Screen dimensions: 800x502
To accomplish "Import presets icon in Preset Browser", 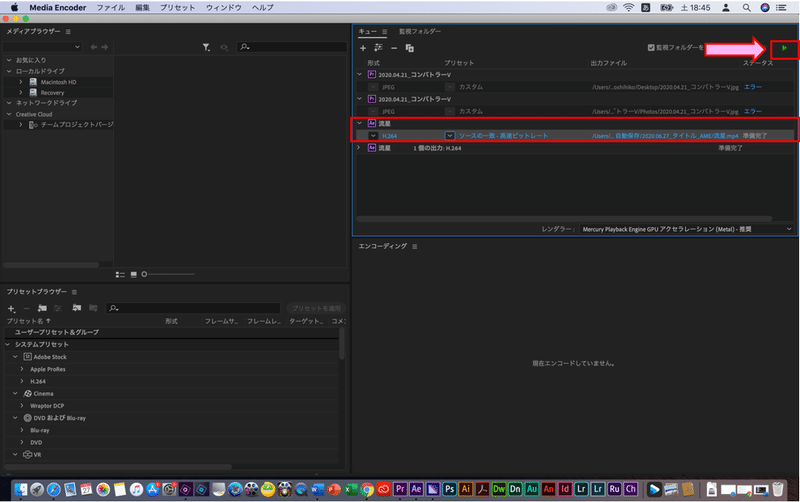I will pyautogui.click(x=77, y=308).
